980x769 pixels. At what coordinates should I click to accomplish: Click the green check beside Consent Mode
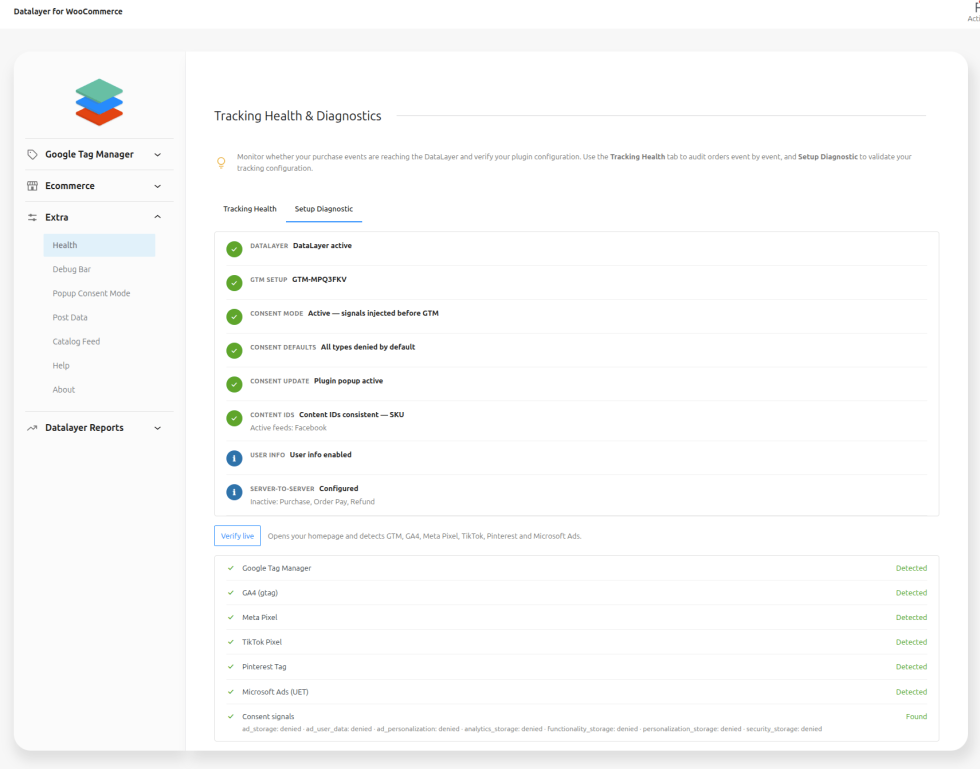234,316
